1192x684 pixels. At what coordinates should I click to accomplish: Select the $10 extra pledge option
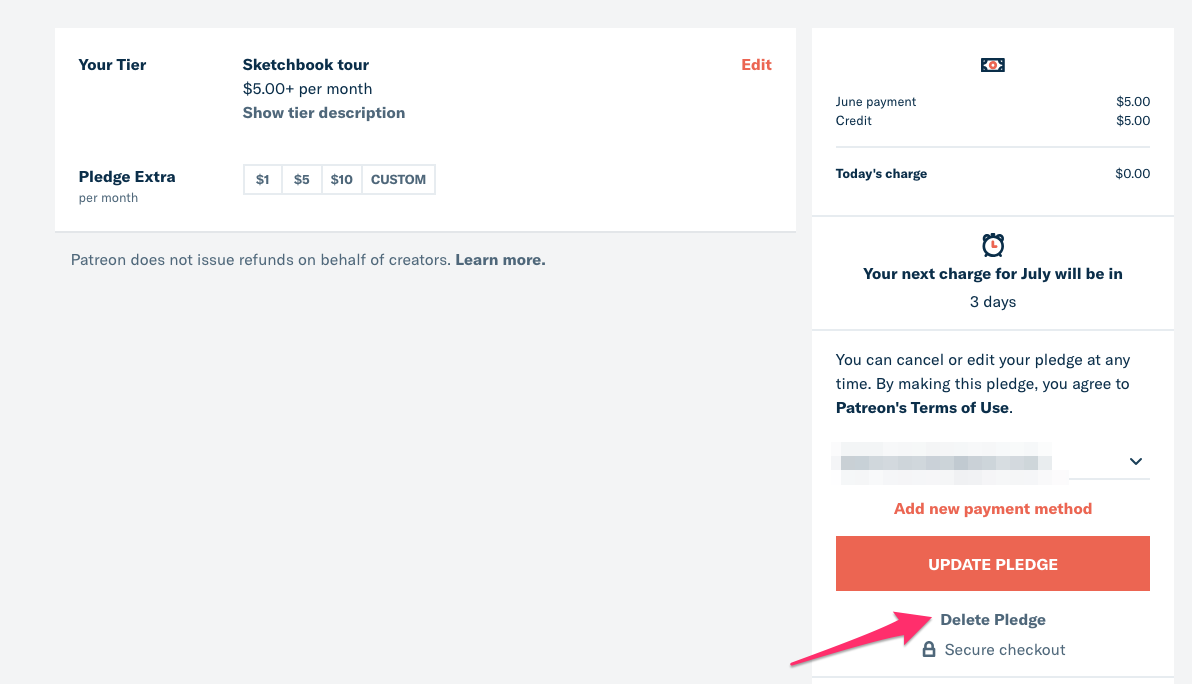pyautogui.click(x=342, y=180)
